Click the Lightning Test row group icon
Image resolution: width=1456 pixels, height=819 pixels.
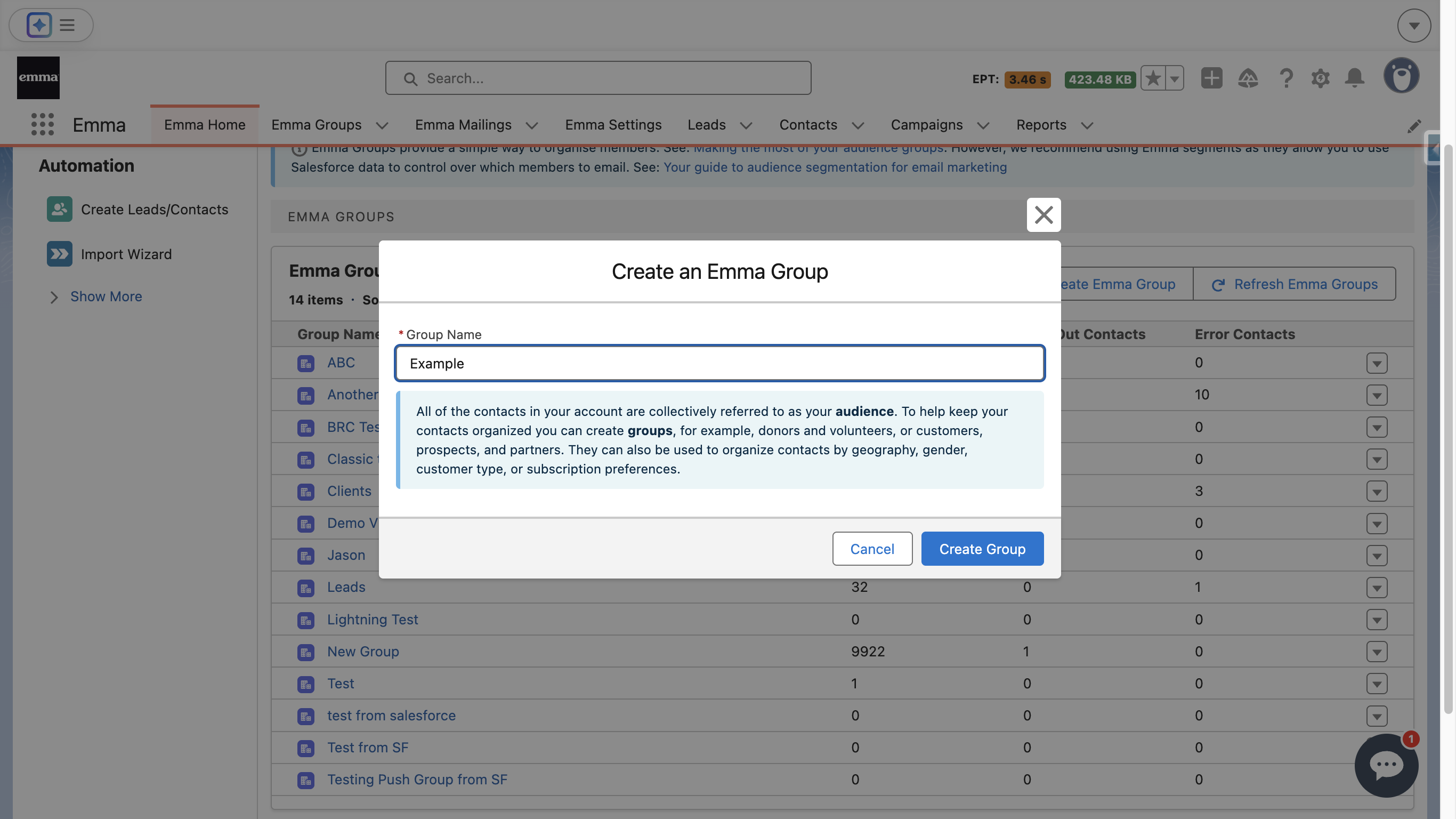coord(306,620)
